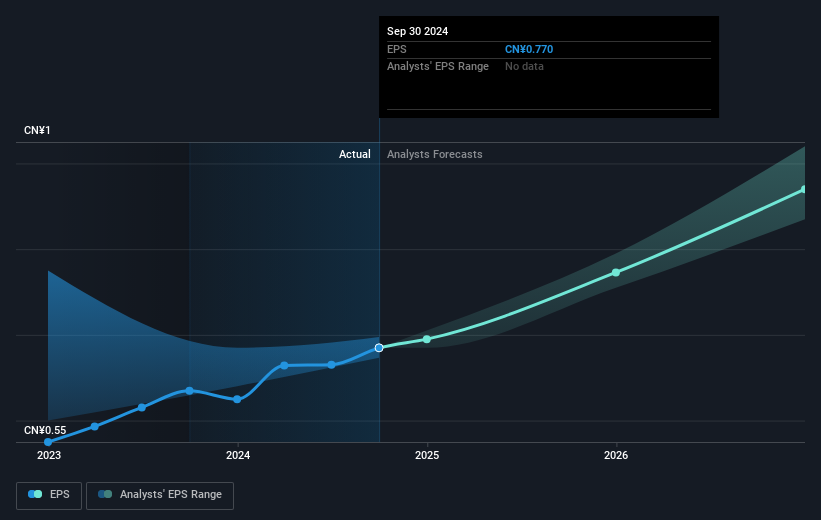Click the Actual section label
821x520 pixels.
click(x=354, y=154)
